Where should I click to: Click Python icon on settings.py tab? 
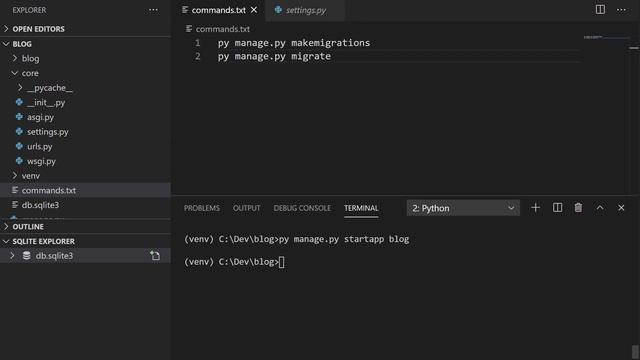(x=278, y=10)
